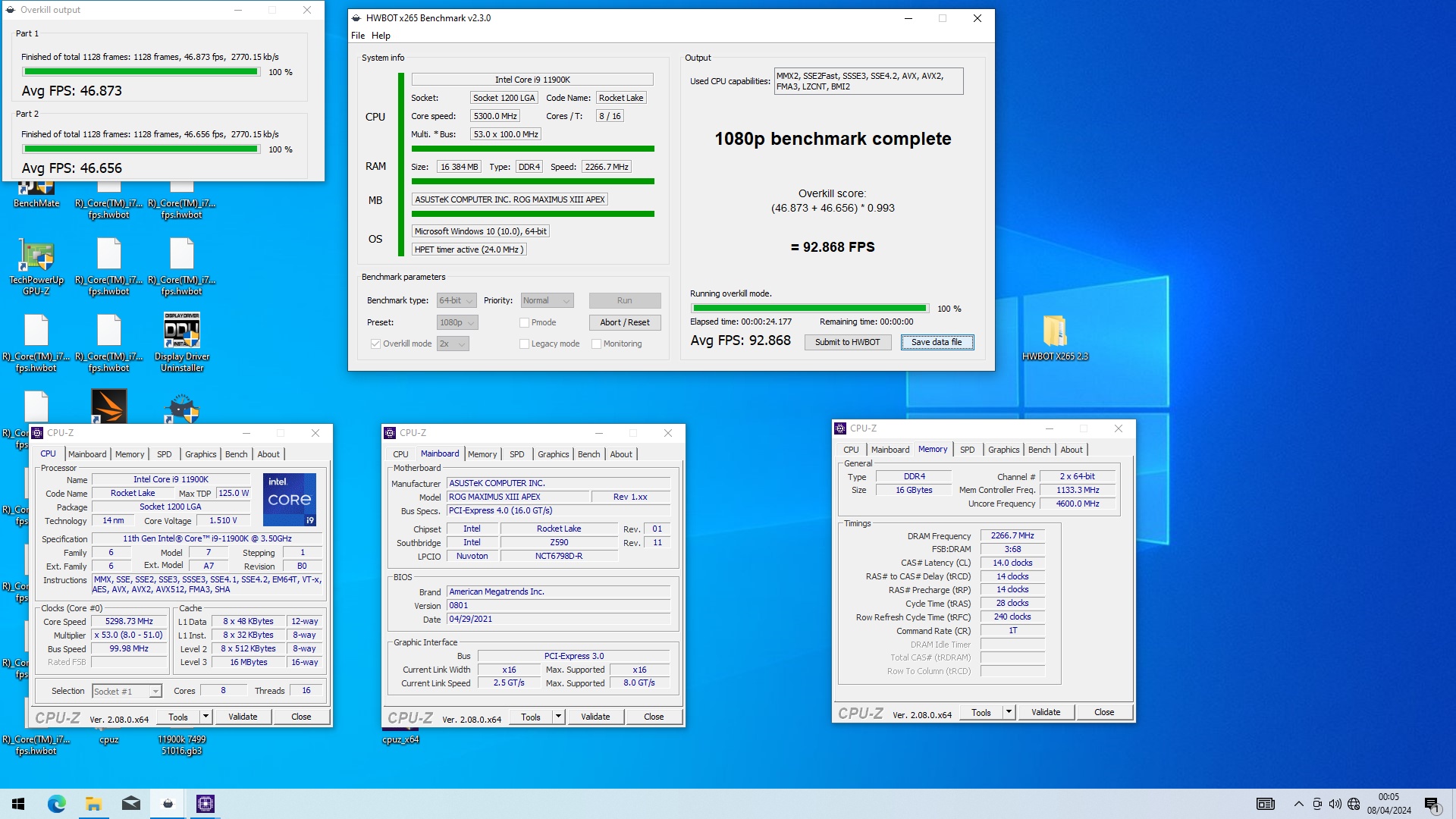Switch to Memory tab in CPU-Z CPU window
Screen dimensions: 1456x819
(x=130, y=454)
